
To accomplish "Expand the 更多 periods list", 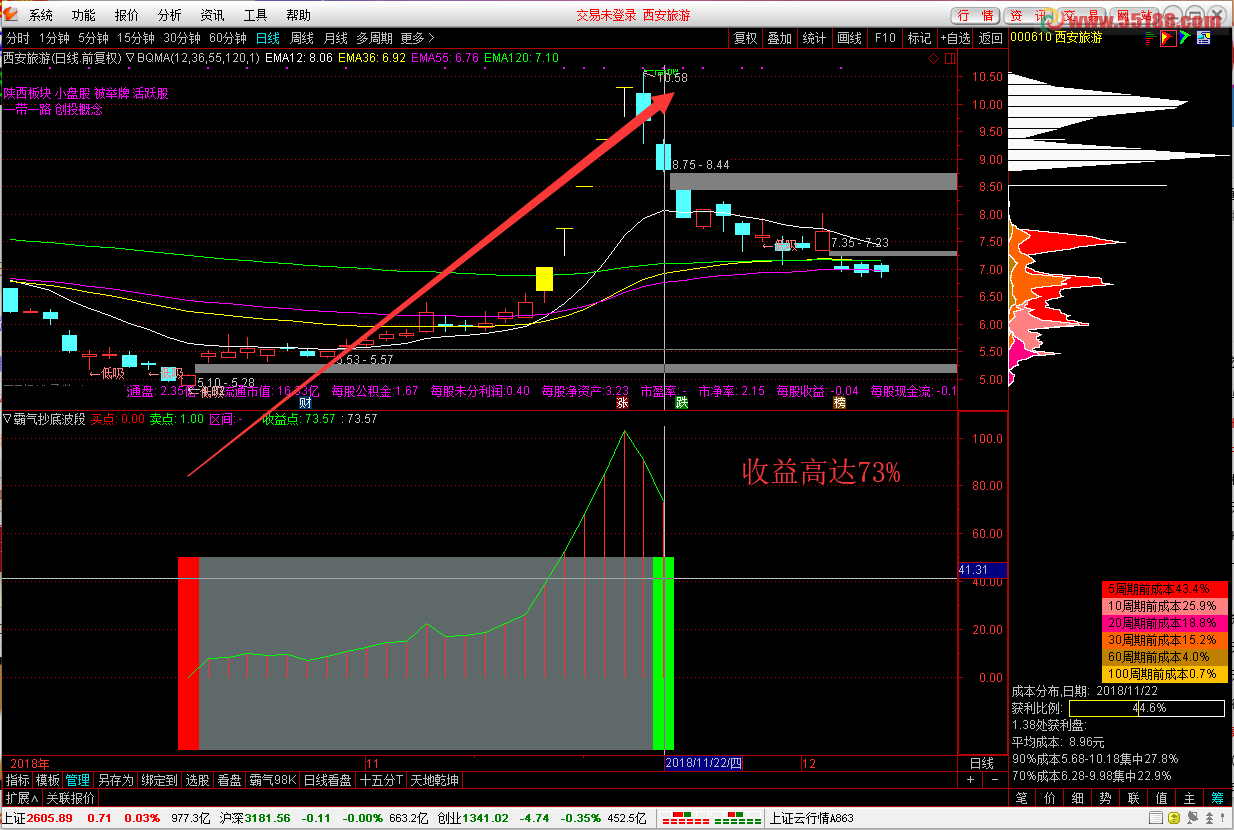I will tap(417, 38).
